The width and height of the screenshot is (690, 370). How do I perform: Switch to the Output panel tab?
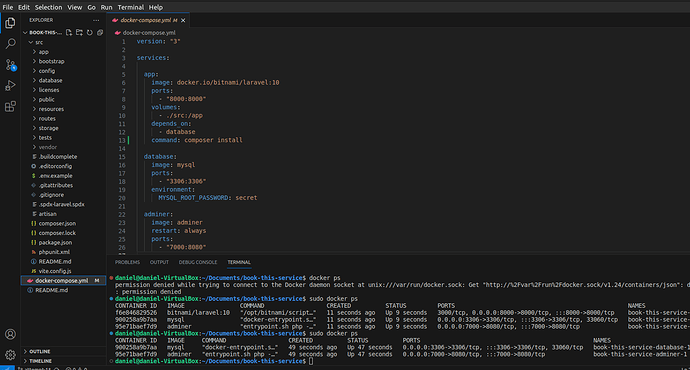click(159, 262)
